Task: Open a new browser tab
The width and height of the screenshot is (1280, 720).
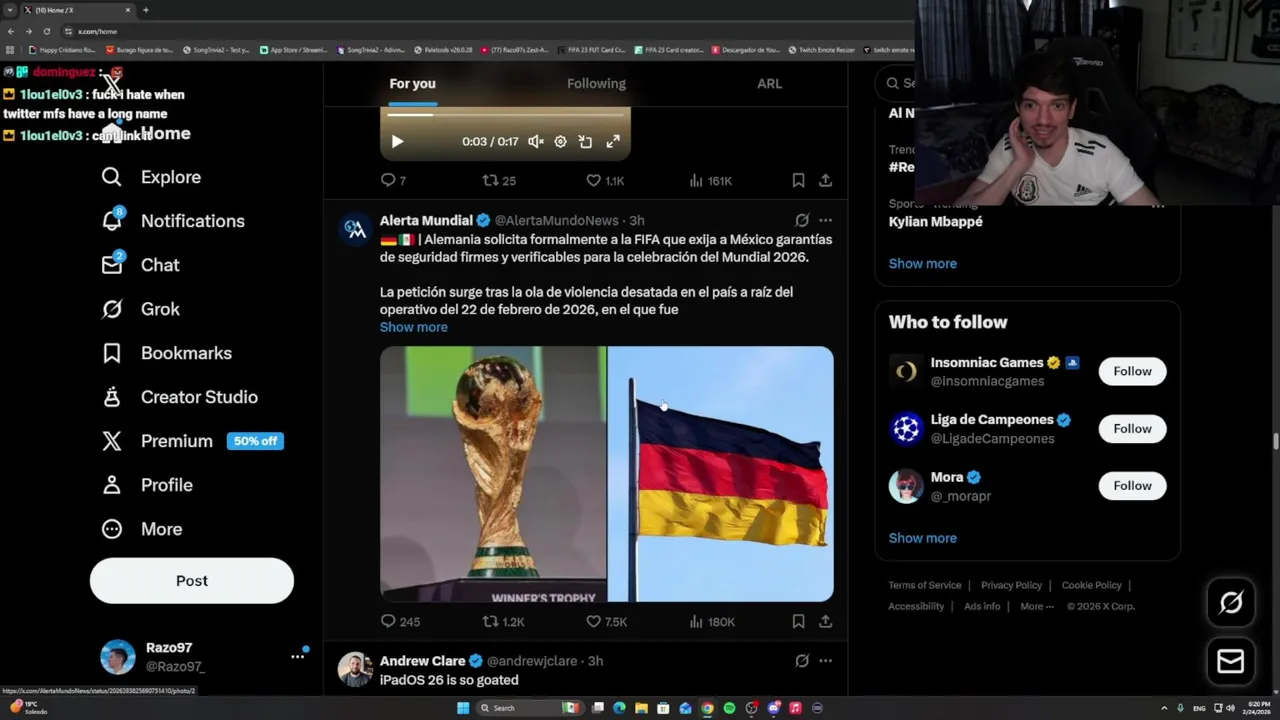Action: pos(146,10)
